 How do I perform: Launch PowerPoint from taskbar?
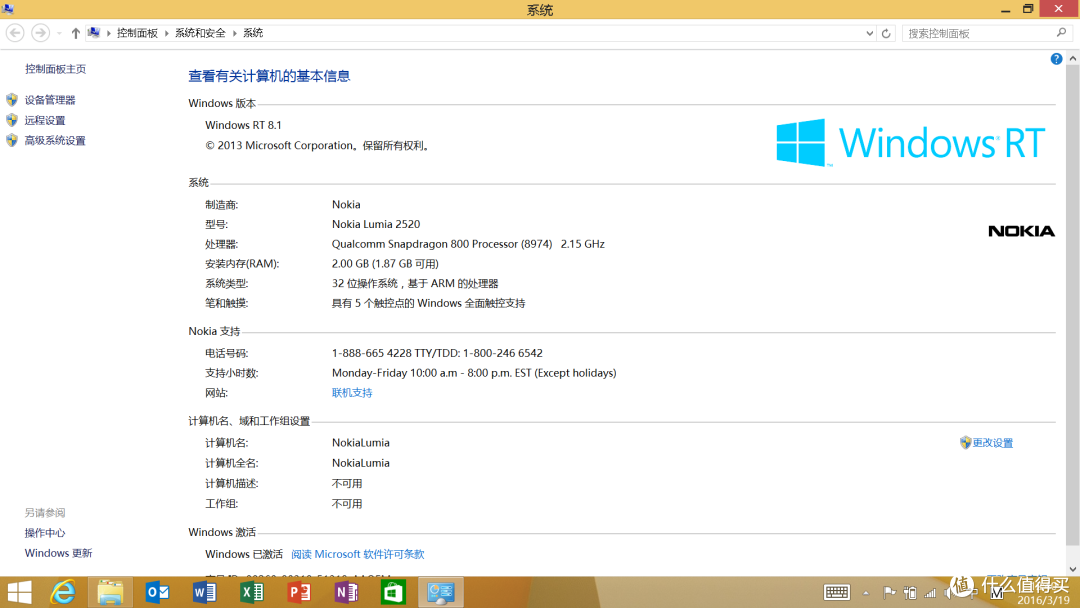point(299,592)
